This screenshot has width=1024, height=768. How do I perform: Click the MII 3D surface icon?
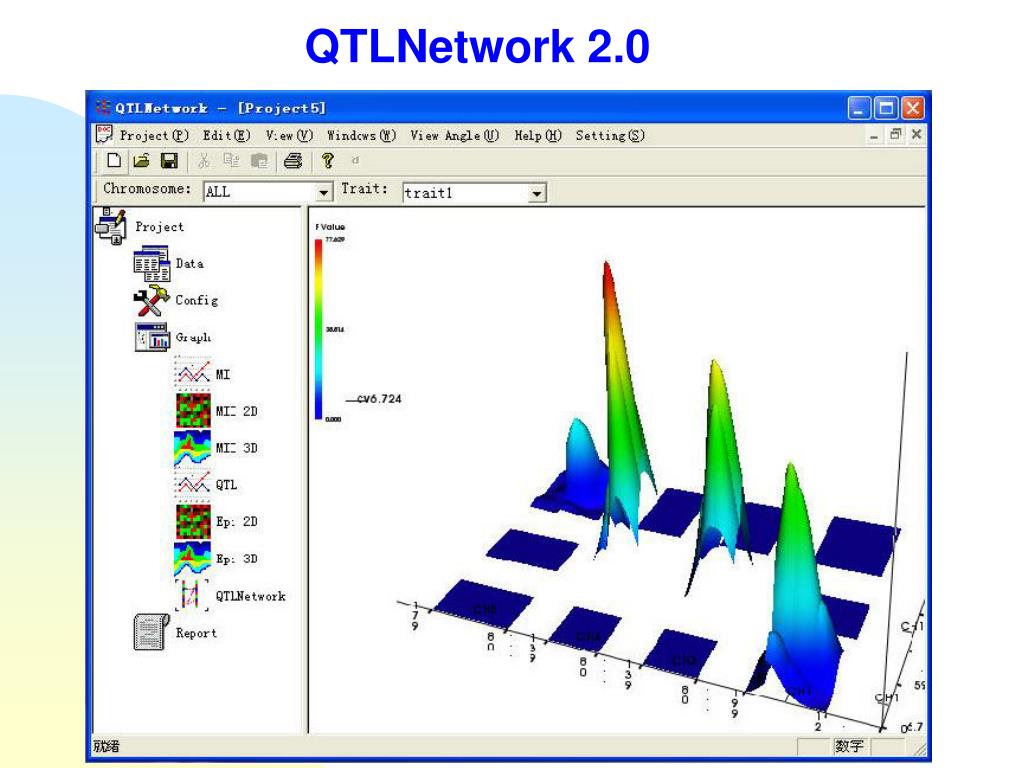click(193, 448)
